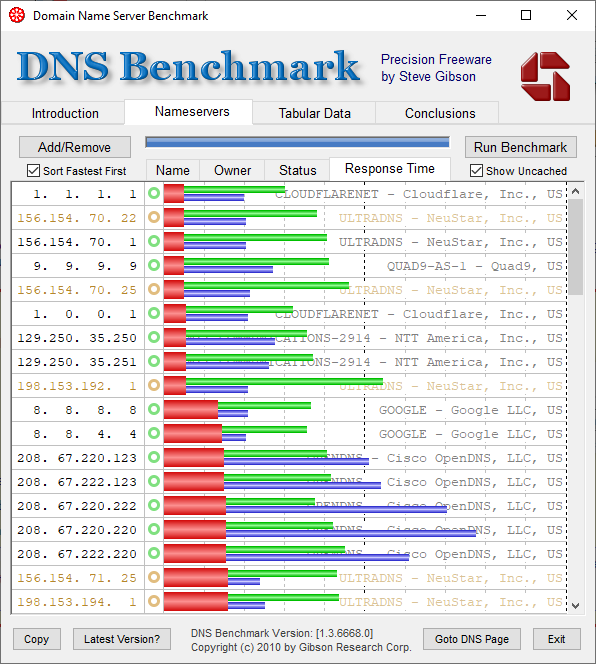Click the status circle icon for 1.1.1.1
Viewport: 596px width, 664px height.
[154, 194]
